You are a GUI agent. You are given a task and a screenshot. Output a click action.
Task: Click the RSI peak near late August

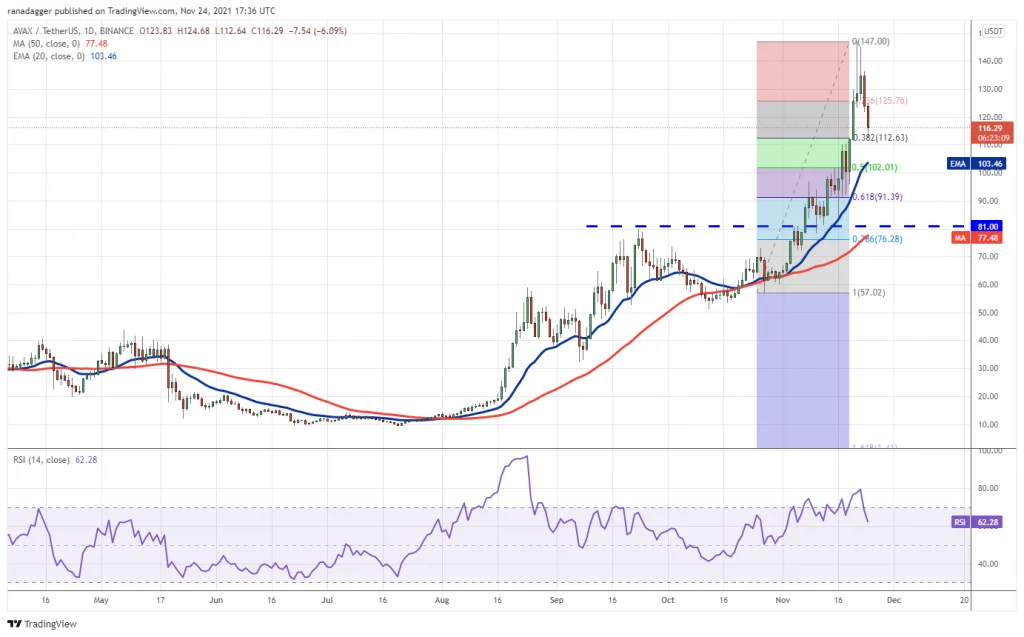(x=524, y=458)
